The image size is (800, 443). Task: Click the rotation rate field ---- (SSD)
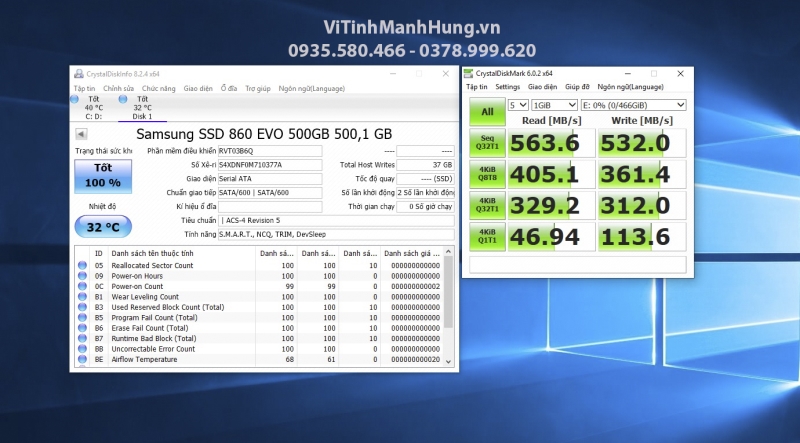coord(426,179)
